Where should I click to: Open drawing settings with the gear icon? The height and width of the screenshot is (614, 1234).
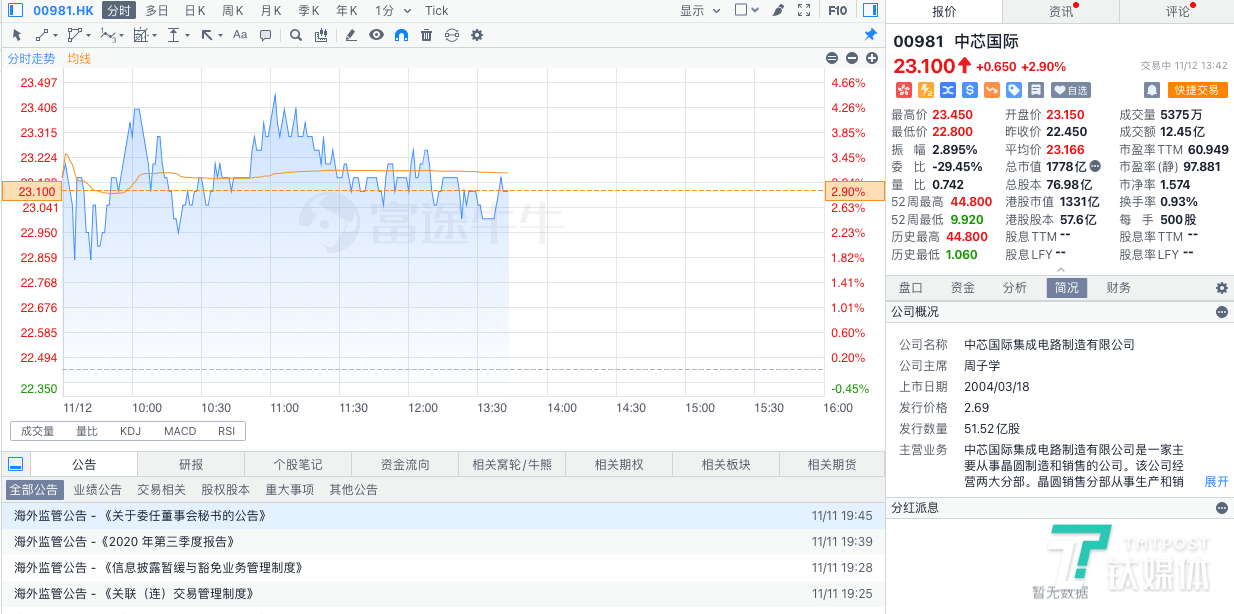(475, 34)
